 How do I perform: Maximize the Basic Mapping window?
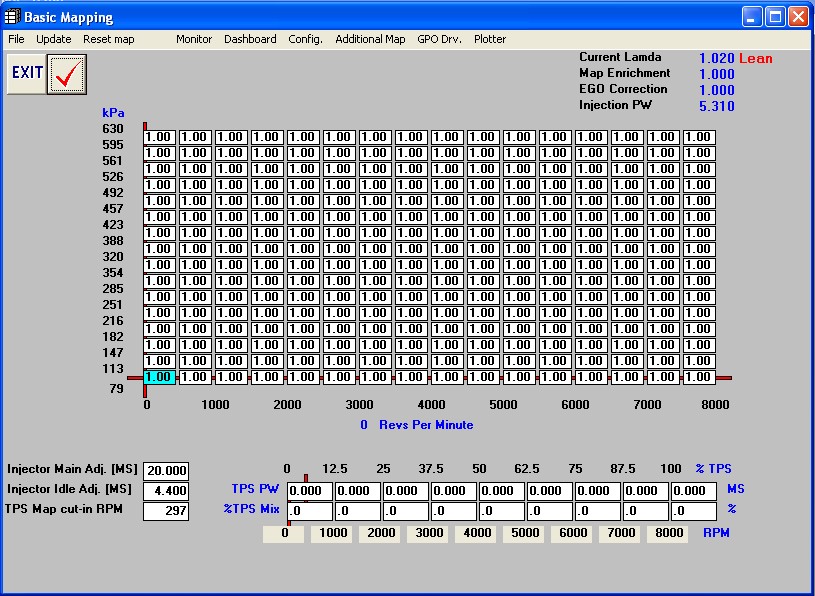775,17
